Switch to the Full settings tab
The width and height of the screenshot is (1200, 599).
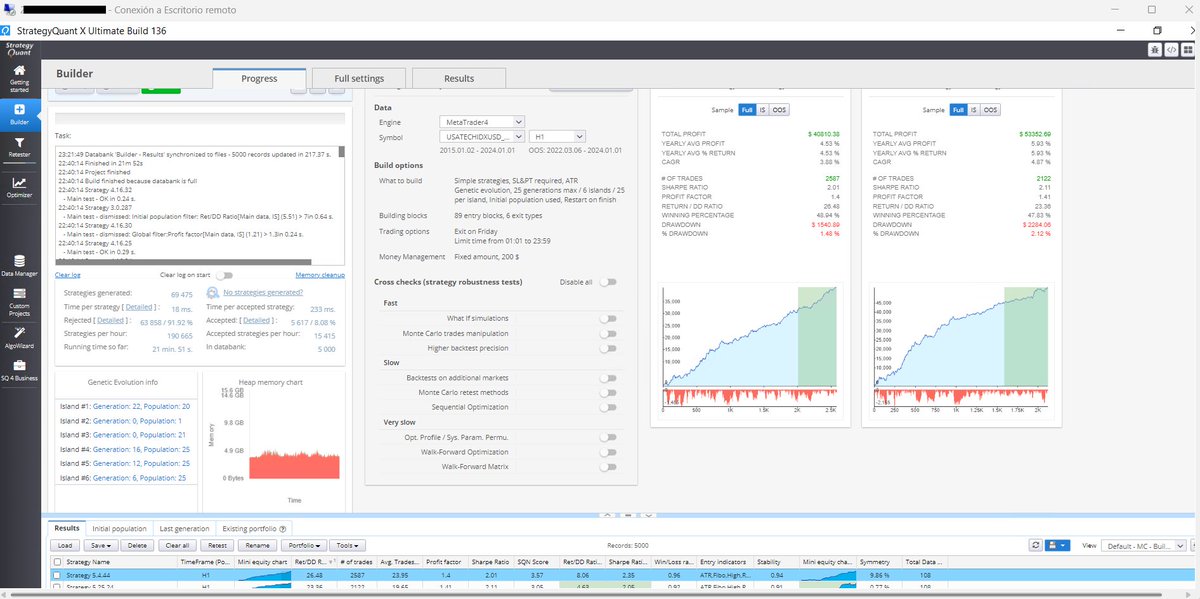tap(358, 78)
